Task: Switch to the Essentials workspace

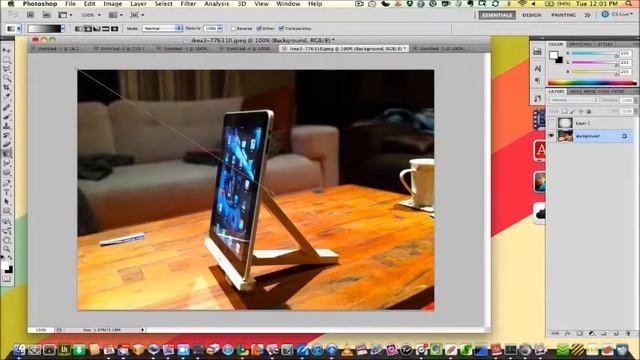Action: click(x=497, y=15)
